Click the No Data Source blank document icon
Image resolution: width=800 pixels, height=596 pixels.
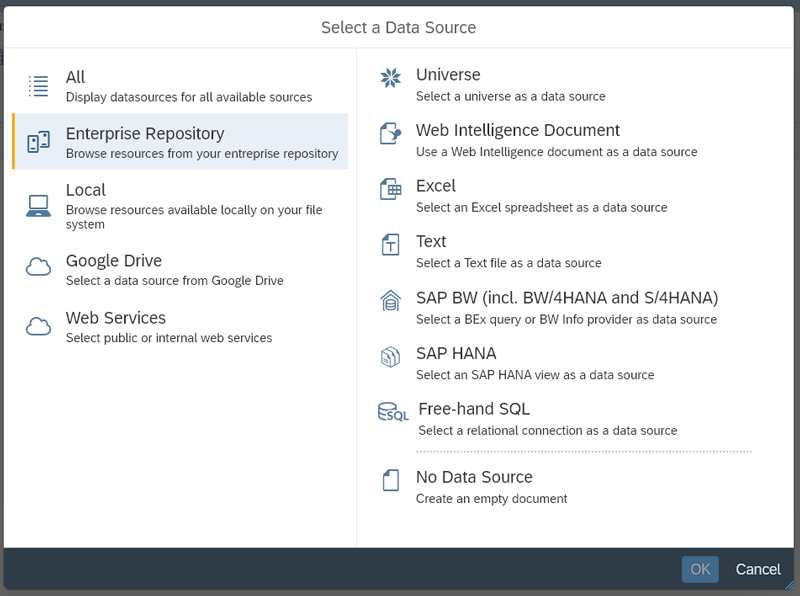(391, 480)
